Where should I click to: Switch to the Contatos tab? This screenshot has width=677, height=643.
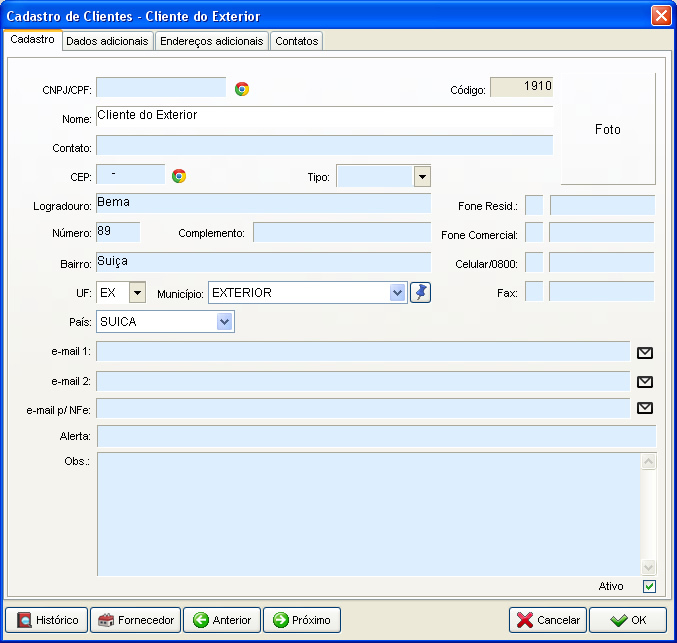coord(296,41)
